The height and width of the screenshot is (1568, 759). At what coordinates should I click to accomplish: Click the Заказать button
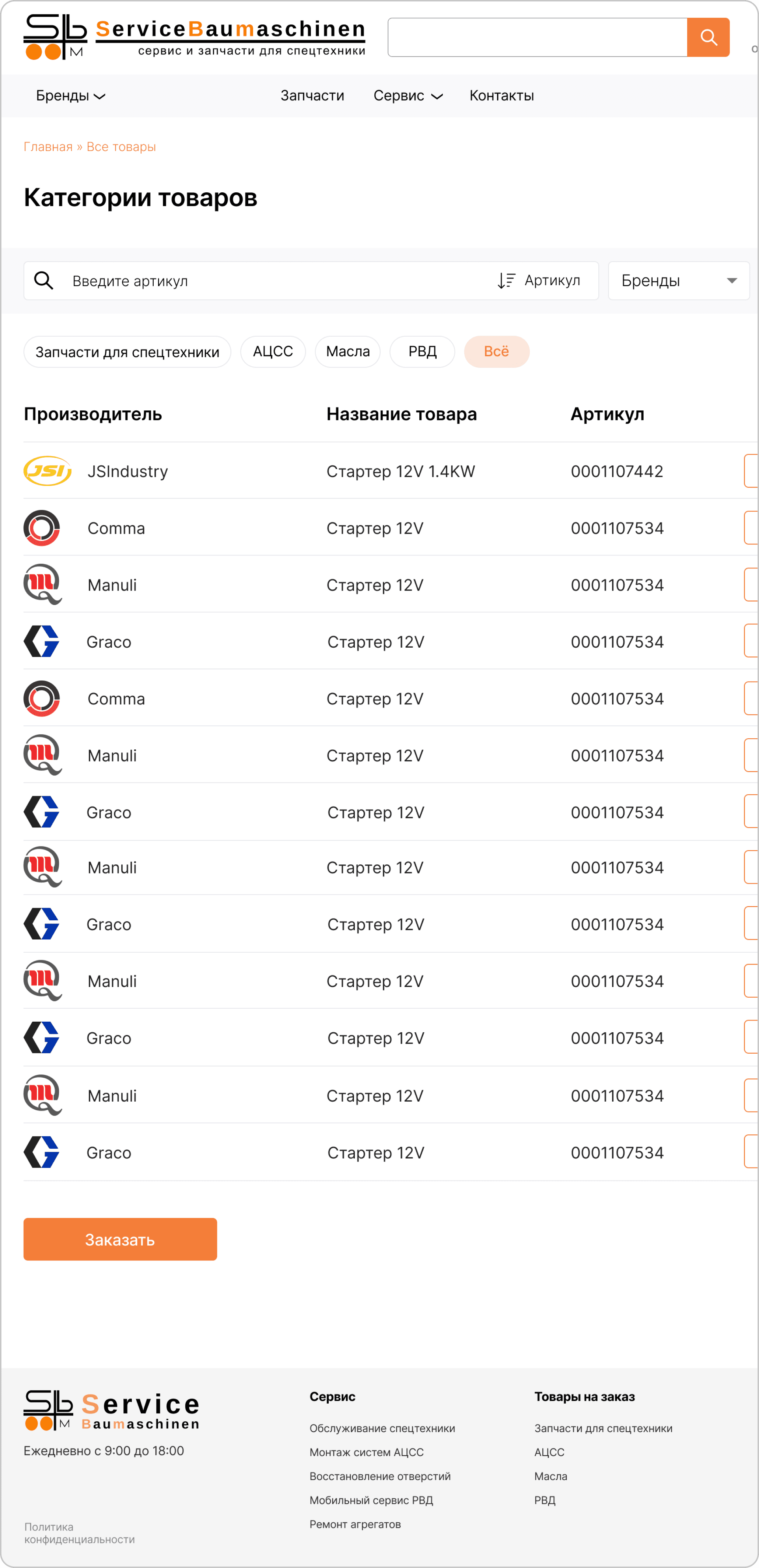pos(120,1239)
